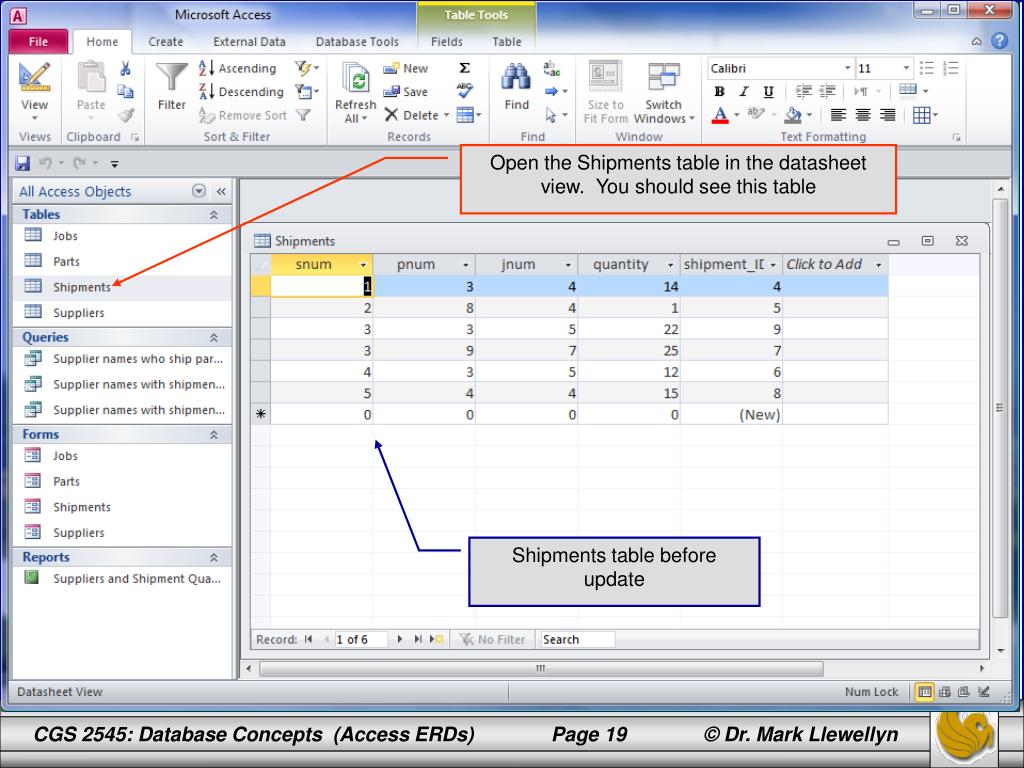The height and width of the screenshot is (768, 1024).
Task: Switch to Design View status bar button
Action: tap(984, 692)
